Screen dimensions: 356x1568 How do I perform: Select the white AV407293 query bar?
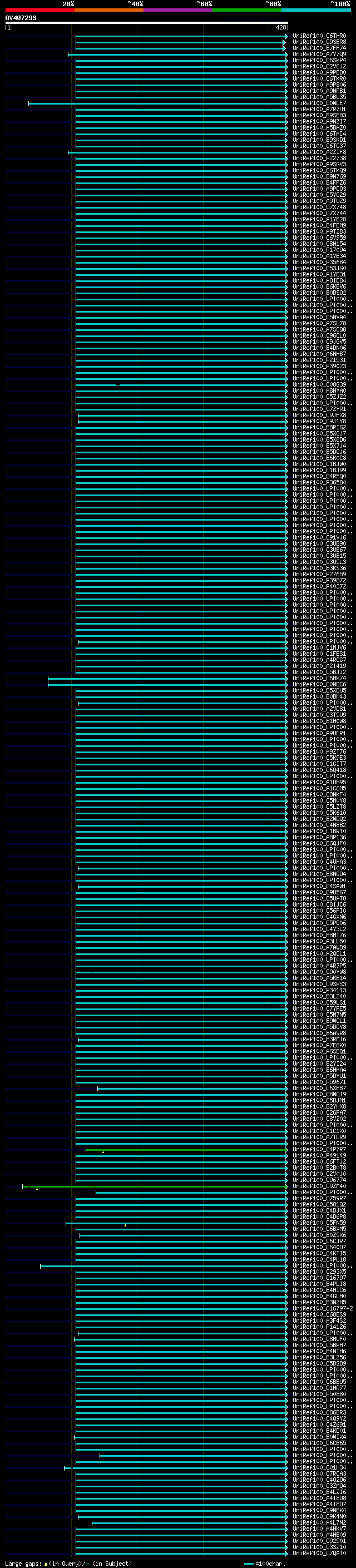click(x=147, y=22)
